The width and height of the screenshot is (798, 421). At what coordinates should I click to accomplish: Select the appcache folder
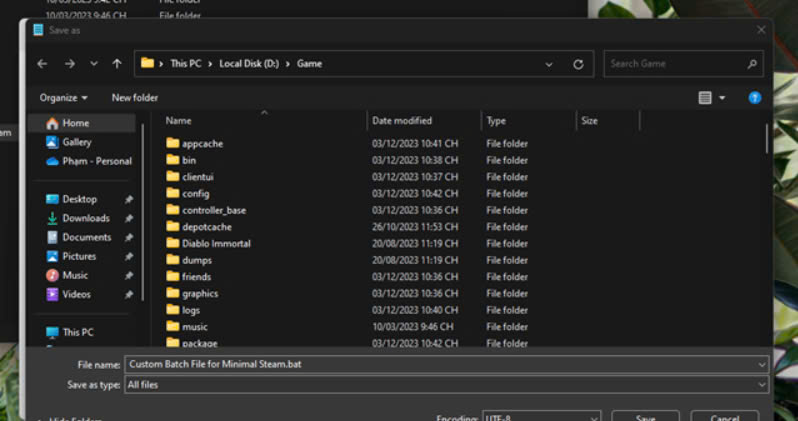coord(202,143)
